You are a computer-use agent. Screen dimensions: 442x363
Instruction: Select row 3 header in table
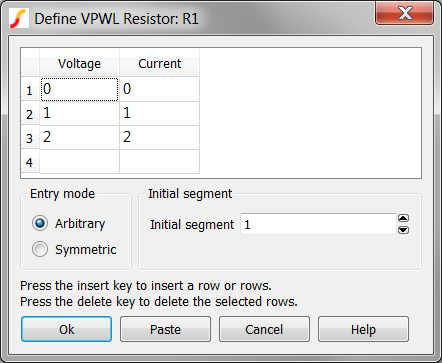click(x=30, y=137)
